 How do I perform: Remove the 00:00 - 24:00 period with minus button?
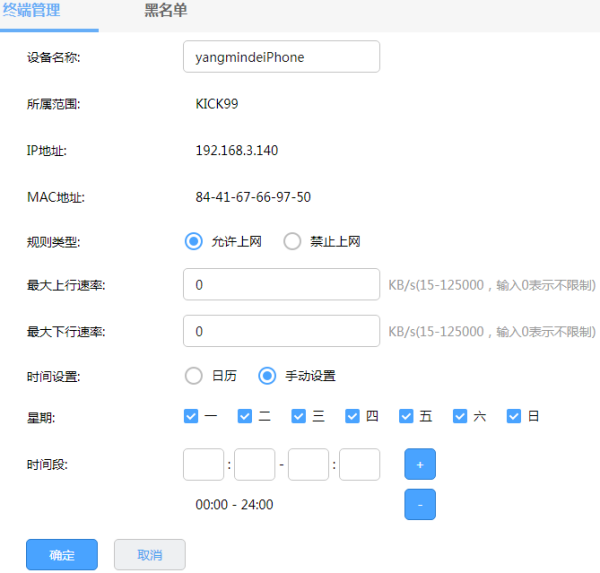pyautogui.click(x=420, y=505)
